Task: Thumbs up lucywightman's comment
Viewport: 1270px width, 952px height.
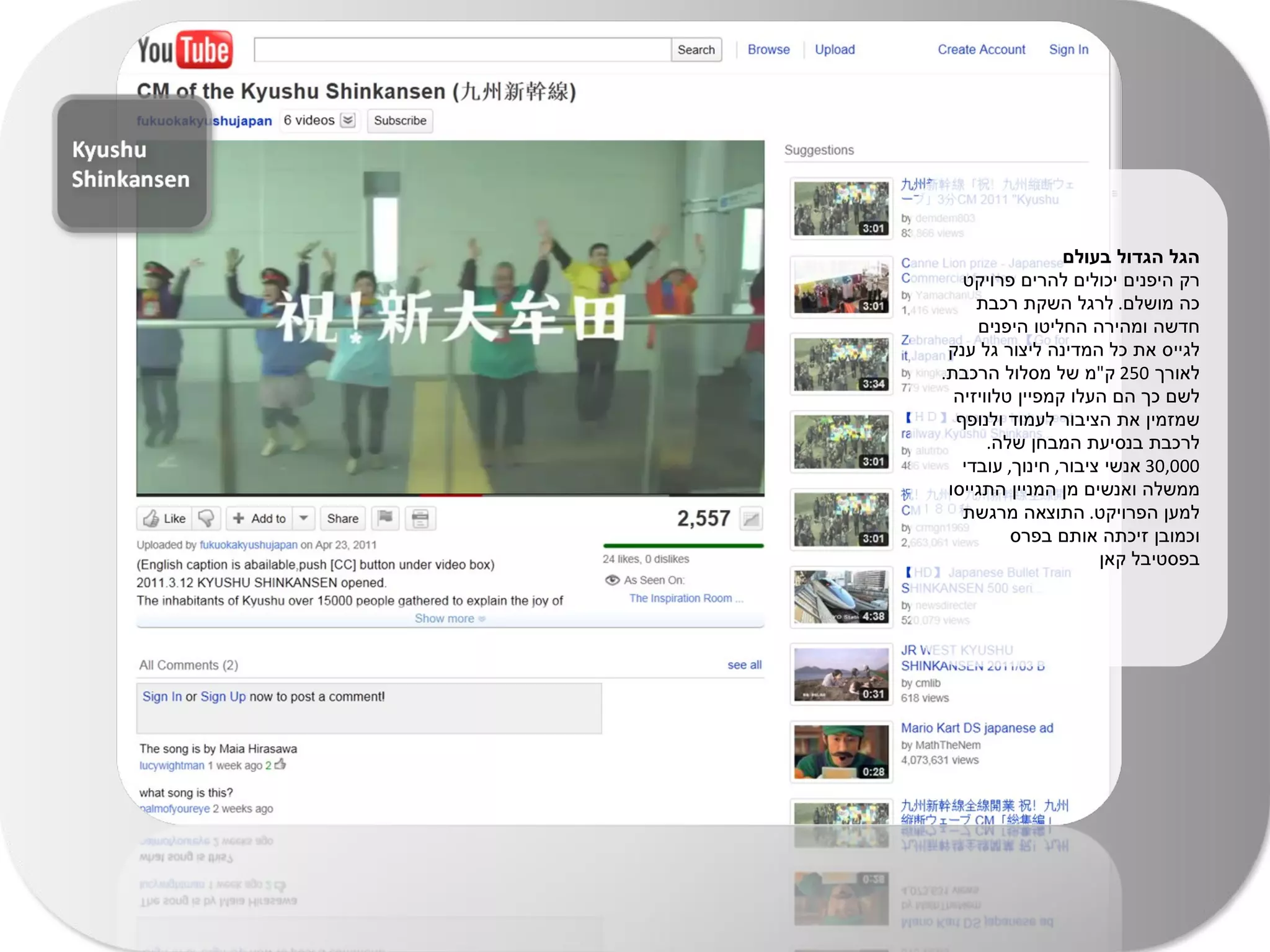Action: click(x=281, y=764)
